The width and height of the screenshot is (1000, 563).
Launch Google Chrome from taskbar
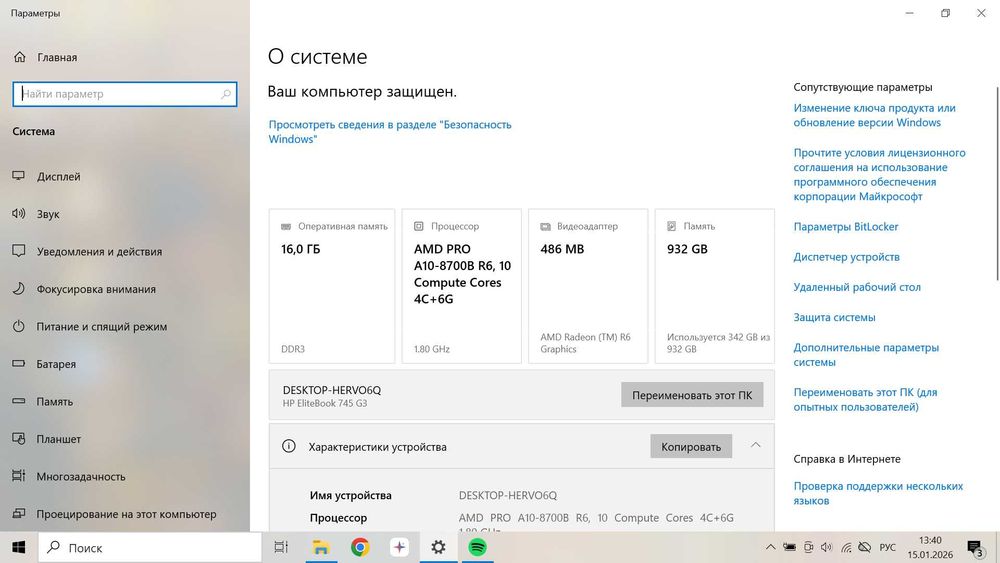coord(360,548)
